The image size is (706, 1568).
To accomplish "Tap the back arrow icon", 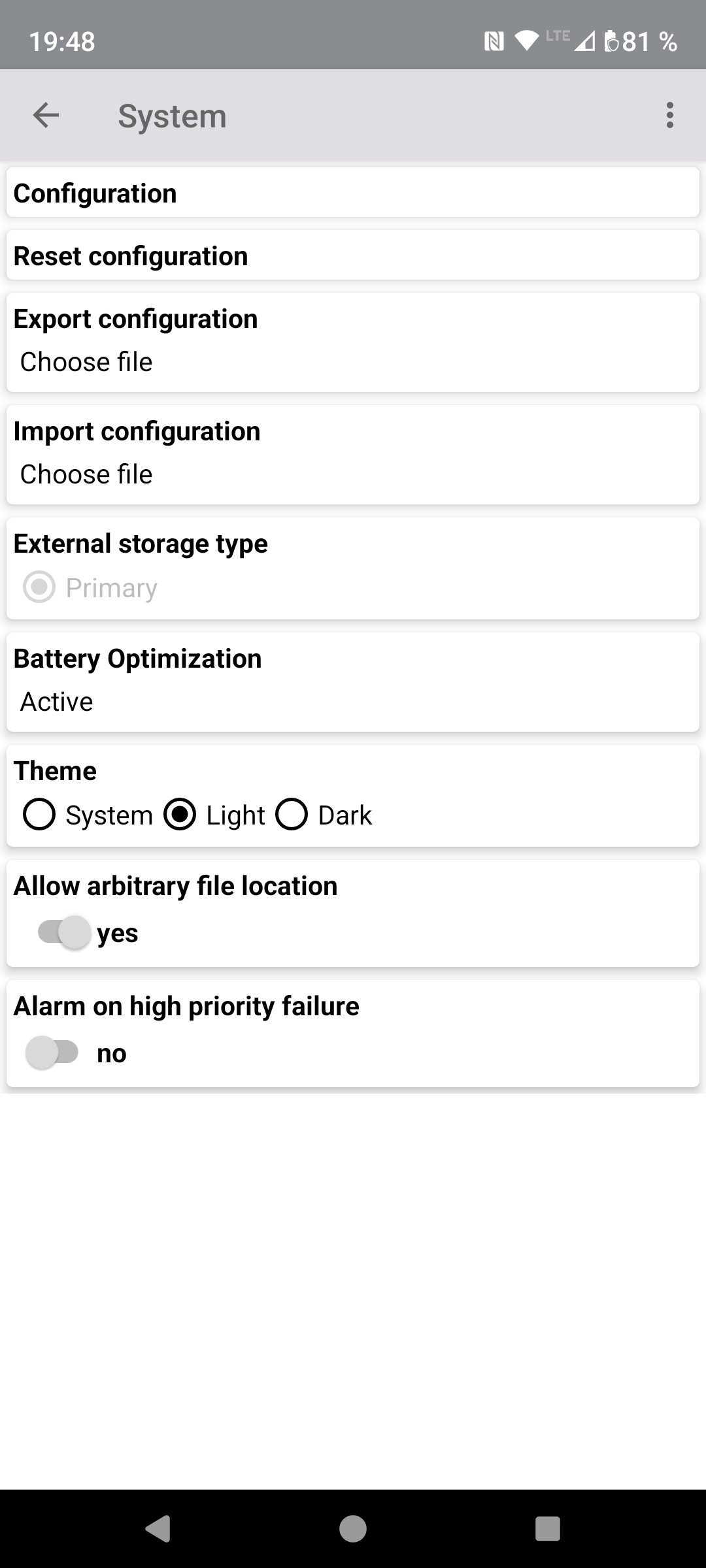I will tap(46, 116).
